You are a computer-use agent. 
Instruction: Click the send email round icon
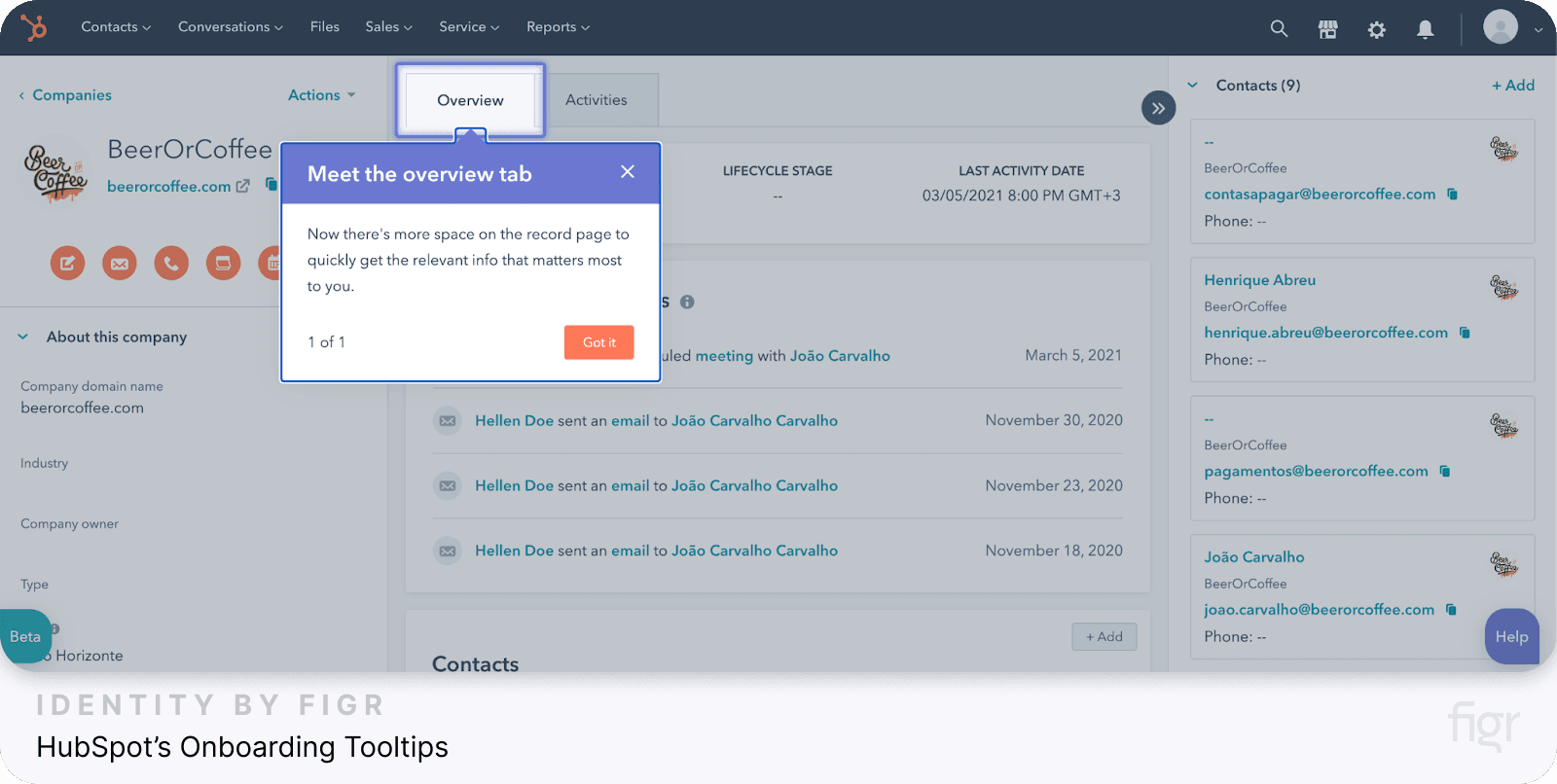tap(120, 263)
